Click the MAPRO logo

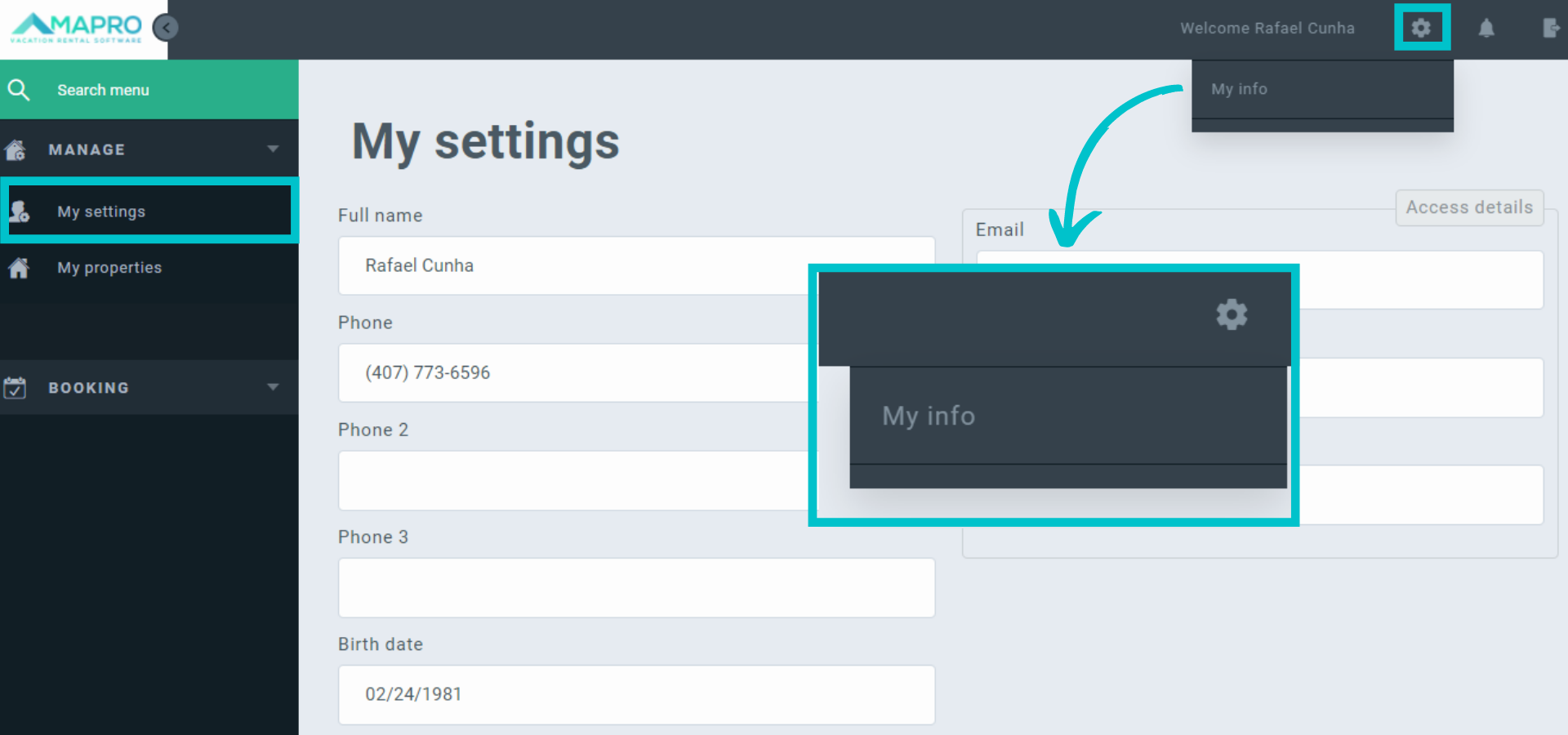[77, 29]
